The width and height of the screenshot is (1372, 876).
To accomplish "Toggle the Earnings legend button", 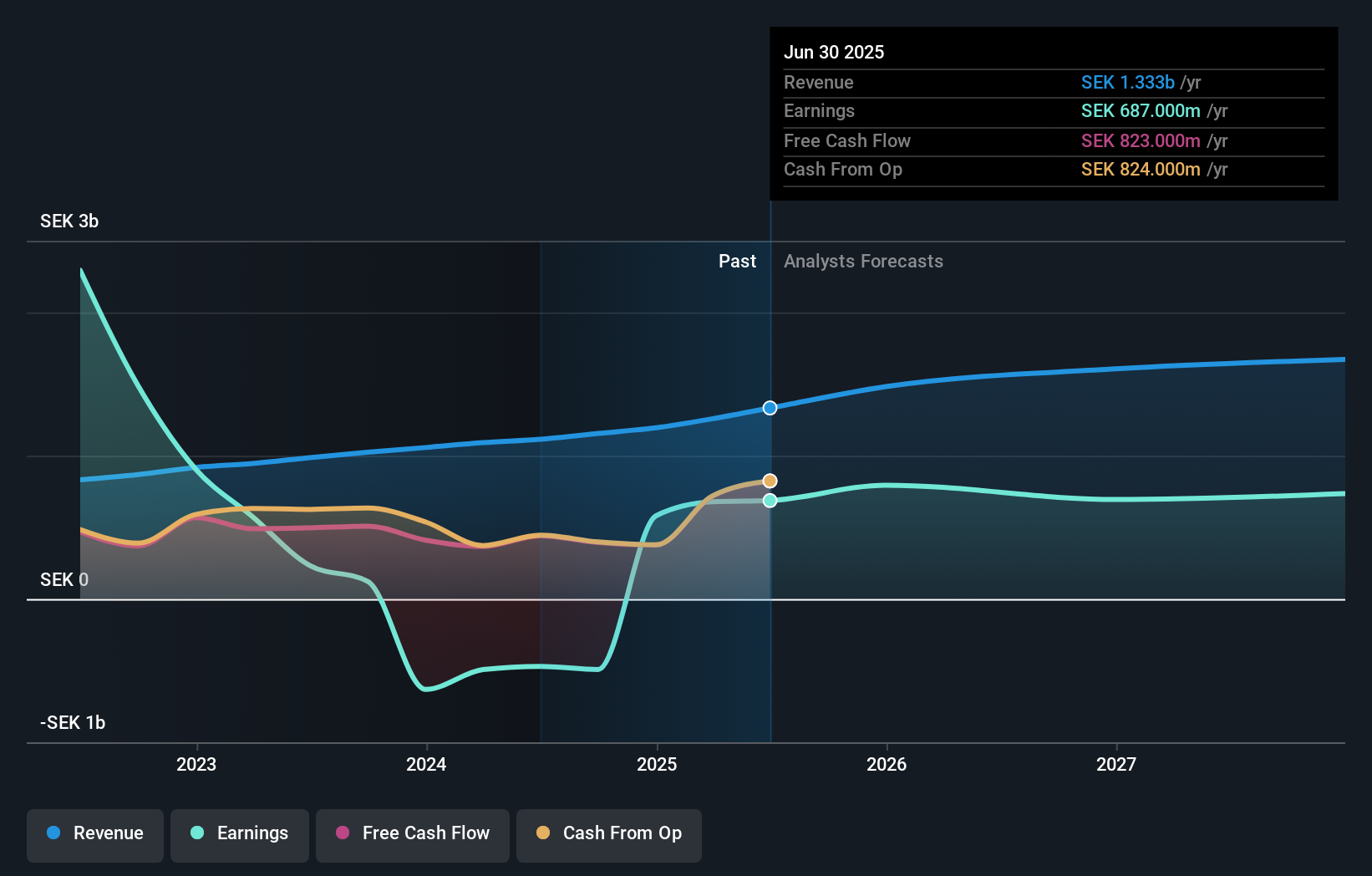I will (240, 835).
